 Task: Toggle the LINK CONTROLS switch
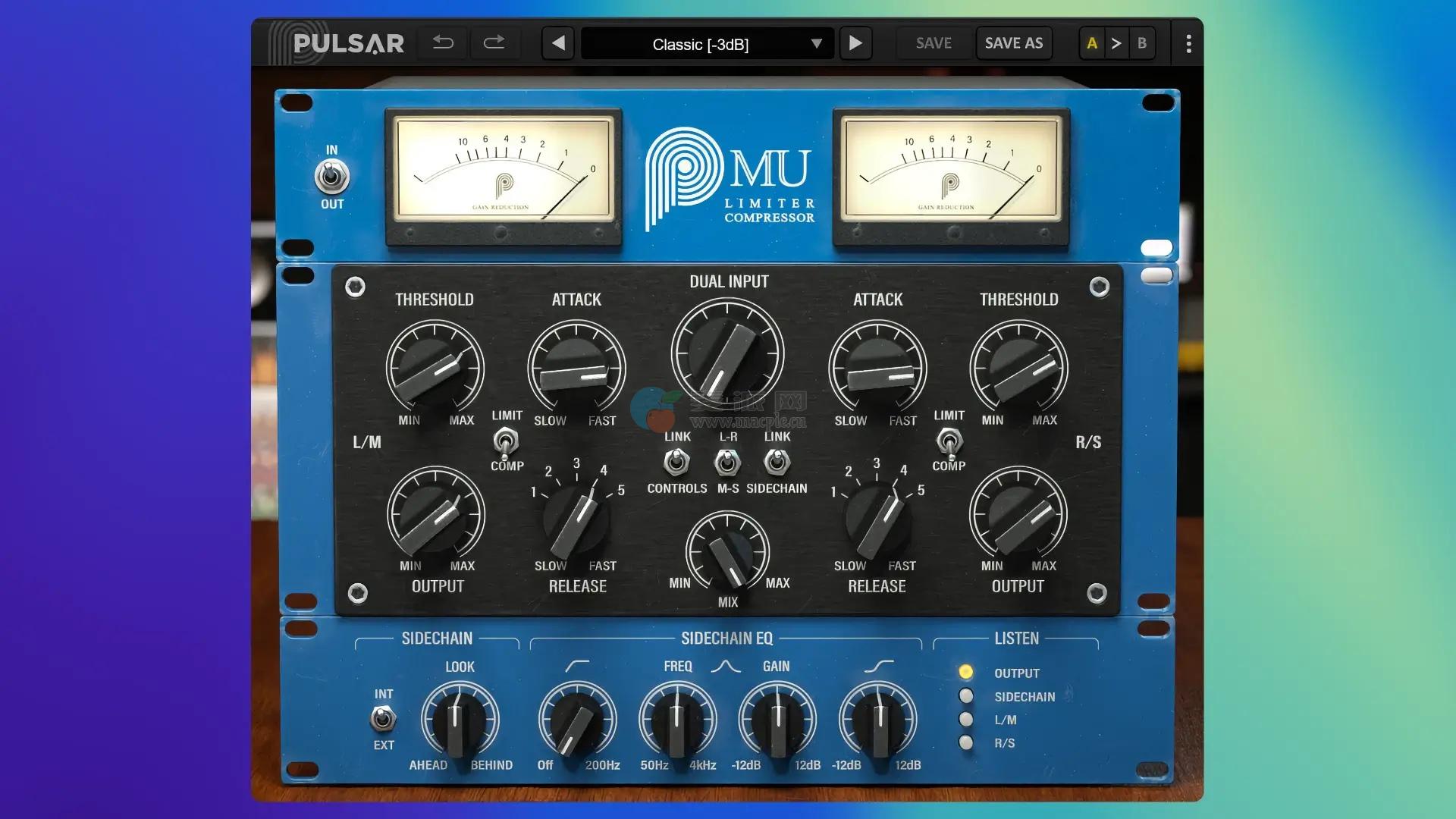click(676, 462)
